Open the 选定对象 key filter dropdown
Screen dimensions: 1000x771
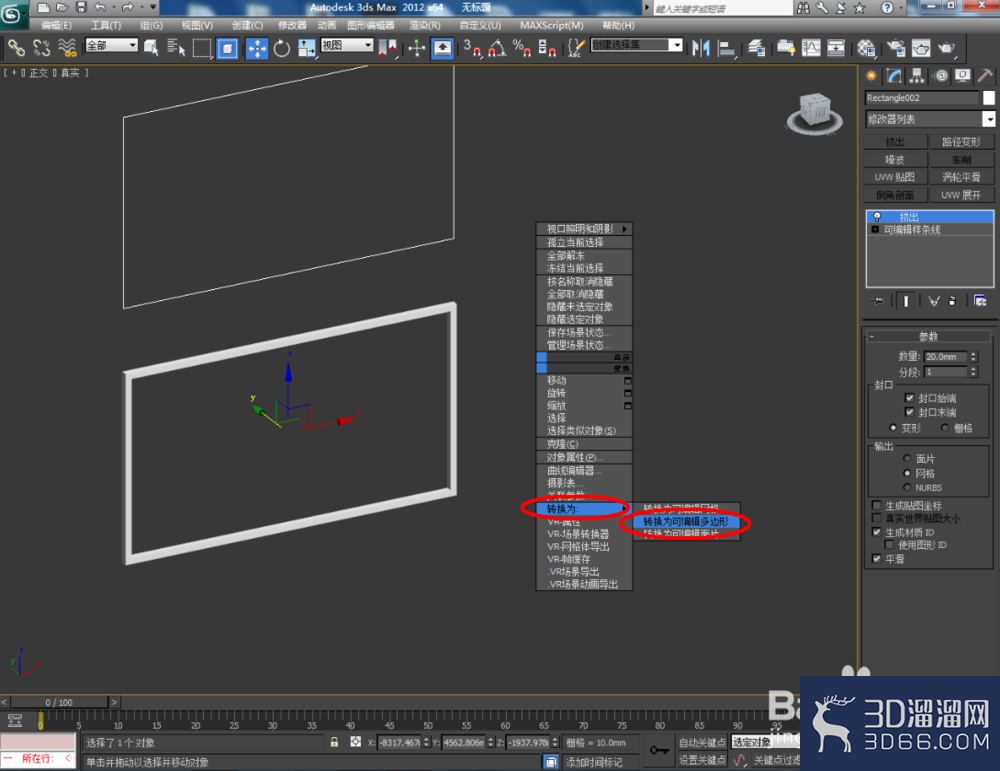tap(751, 742)
